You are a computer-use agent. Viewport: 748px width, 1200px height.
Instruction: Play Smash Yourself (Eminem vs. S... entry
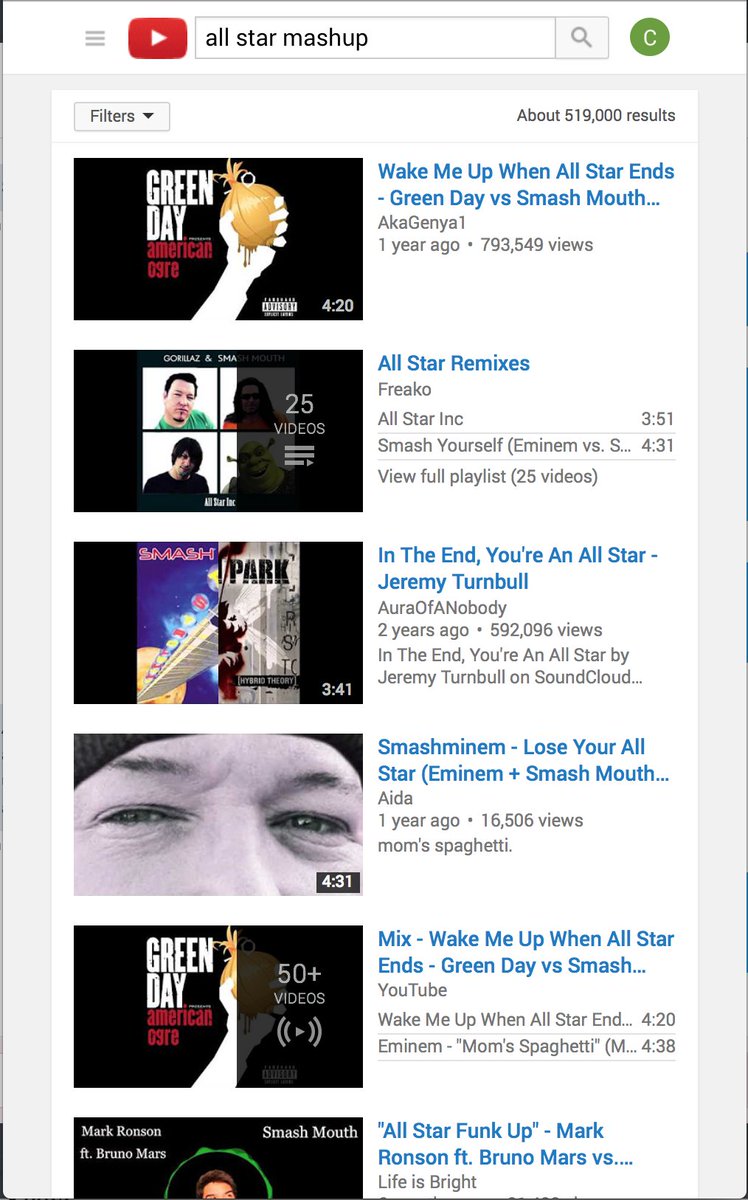526,446
